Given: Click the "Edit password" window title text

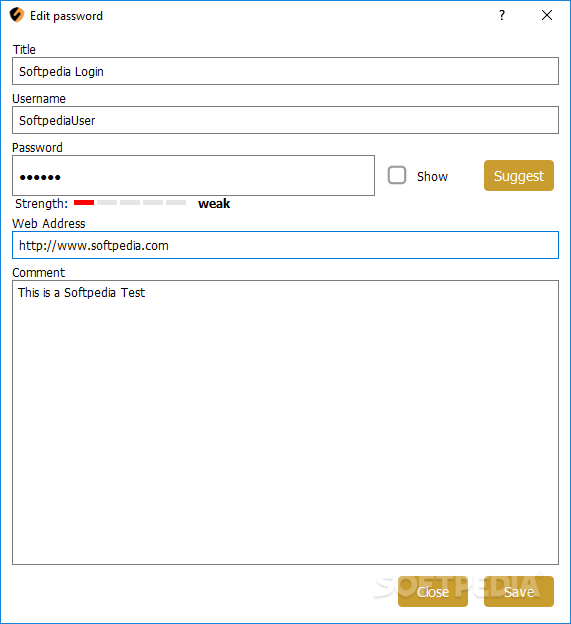Looking at the screenshot, I should coord(66,16).
